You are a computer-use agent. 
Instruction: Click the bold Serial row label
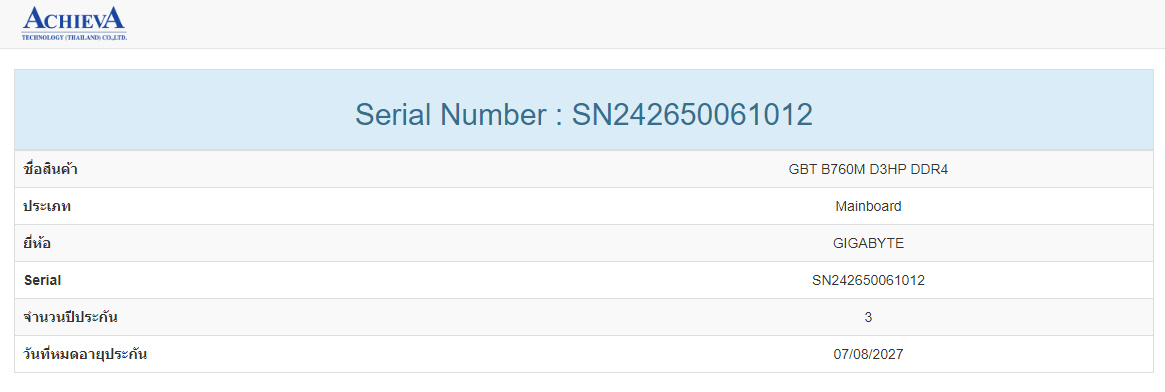click(x=42, y=281)
